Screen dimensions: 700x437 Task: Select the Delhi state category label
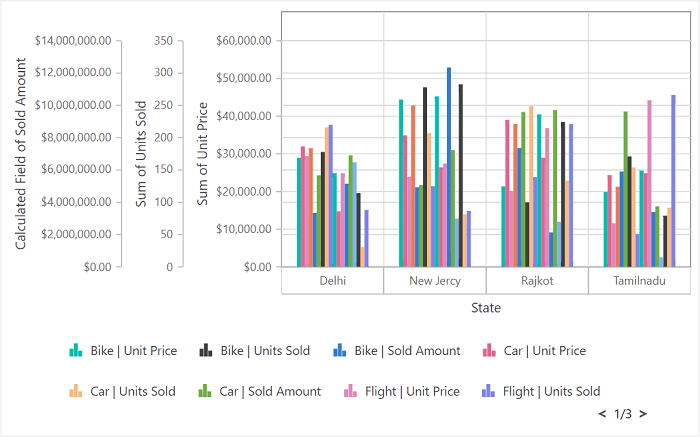click(x=333, y=281)
